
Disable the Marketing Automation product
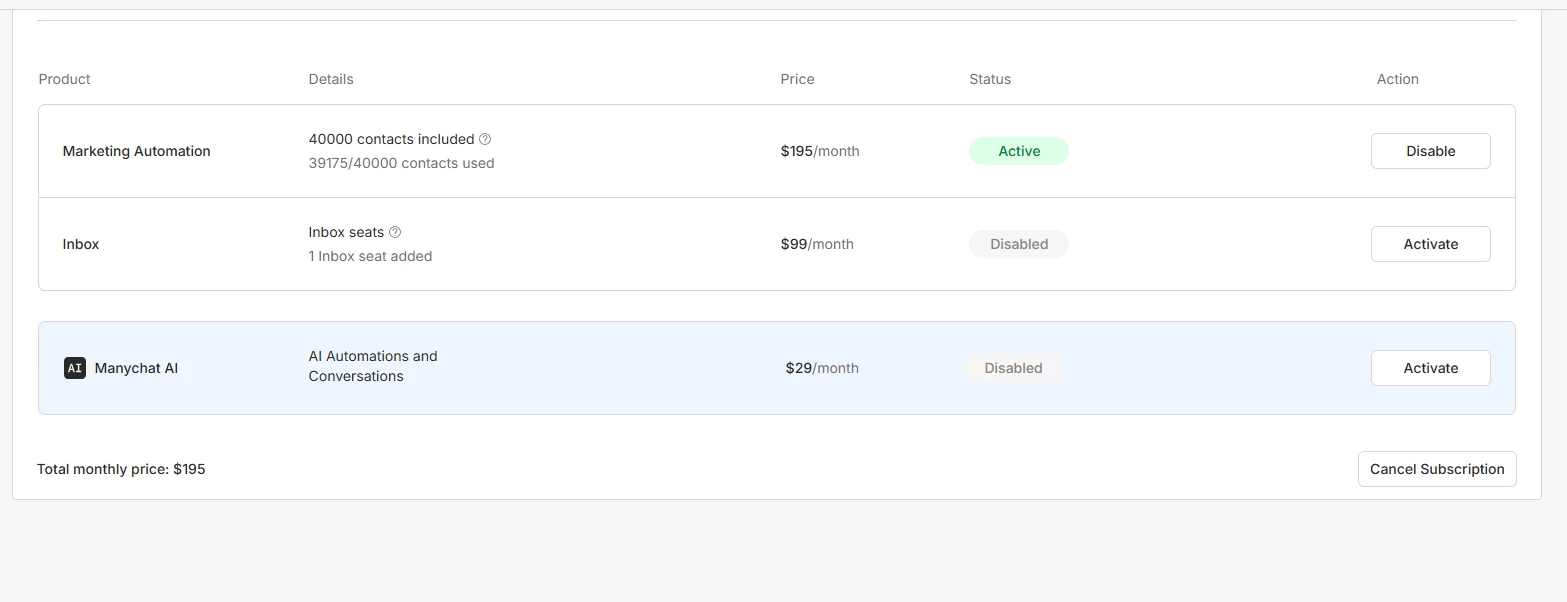pos(1430,151)
